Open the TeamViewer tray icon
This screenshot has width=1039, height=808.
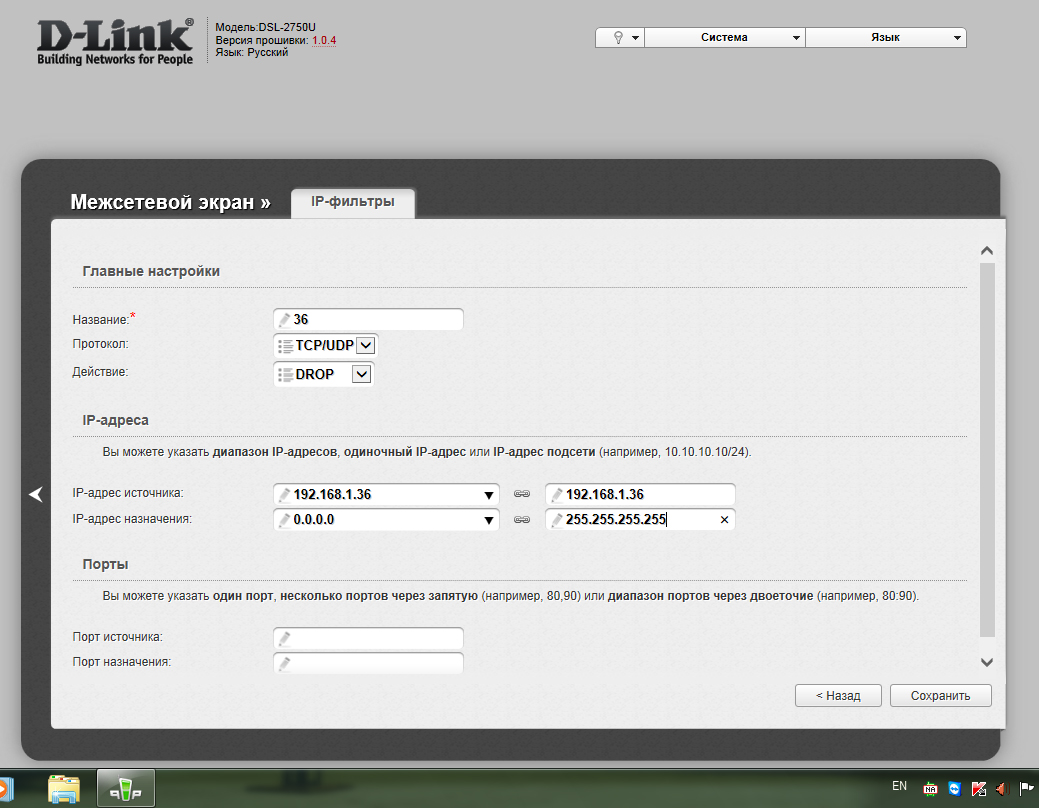pyautogui.click(x=954, y=788)
